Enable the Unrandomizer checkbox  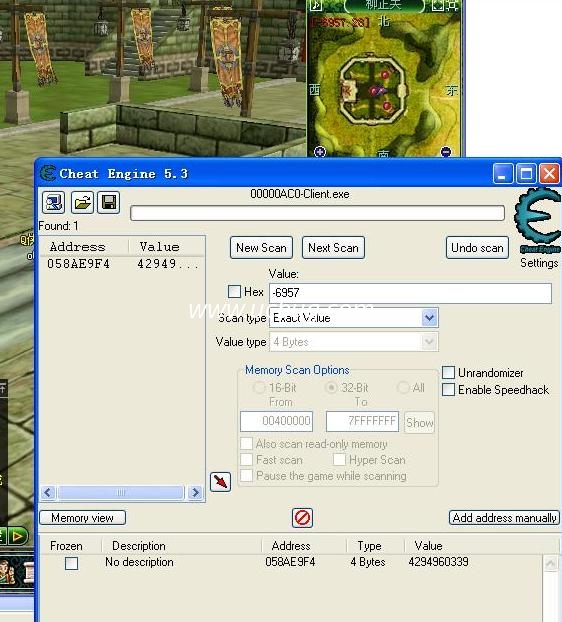pos(448,372)
